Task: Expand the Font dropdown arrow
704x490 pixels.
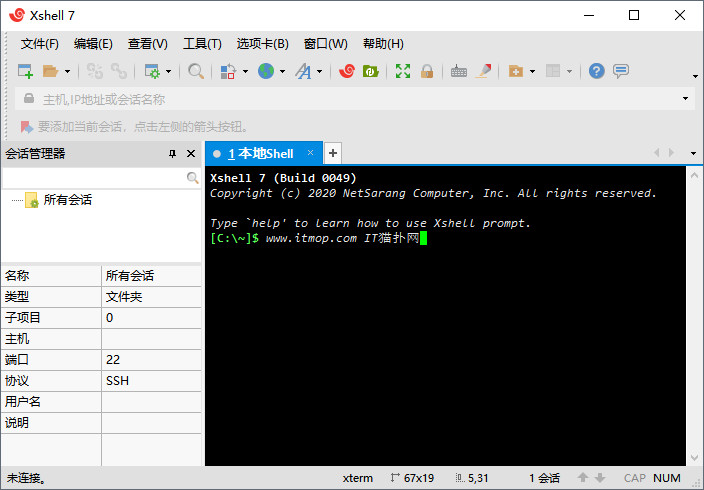Action: click(319, 71)
